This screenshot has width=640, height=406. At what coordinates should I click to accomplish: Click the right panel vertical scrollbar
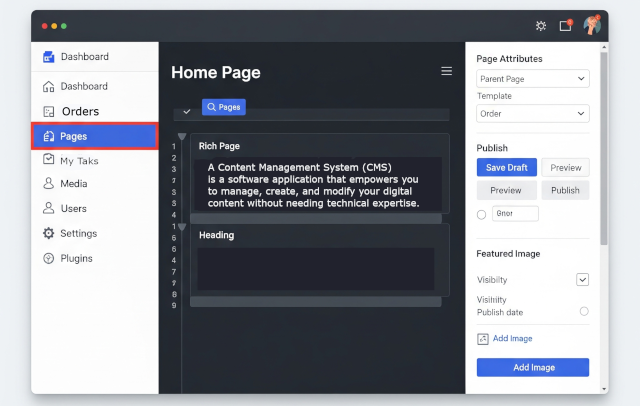pos(603,150)
